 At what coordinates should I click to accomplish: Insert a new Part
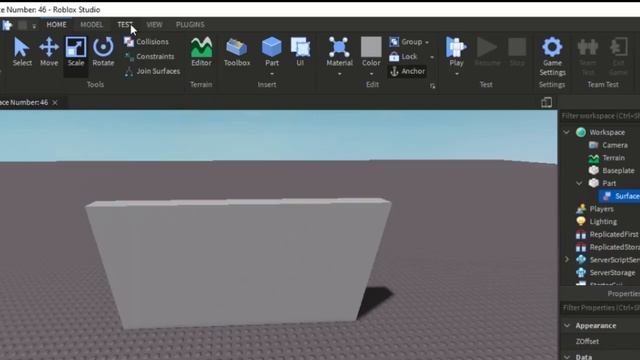tap(272, 52)
